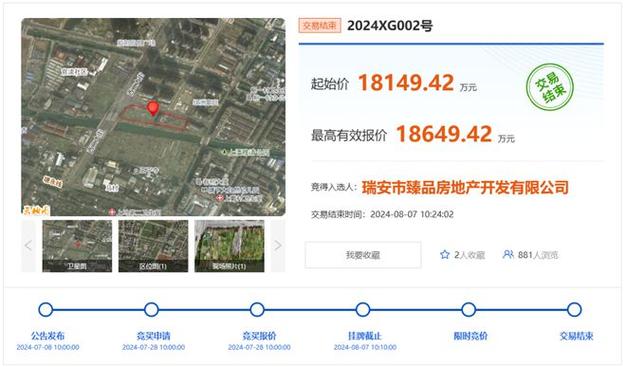626x367 pixels.
Task: Click the end time 2024-08-07 10:24:02
Action: tap(412, 214)
